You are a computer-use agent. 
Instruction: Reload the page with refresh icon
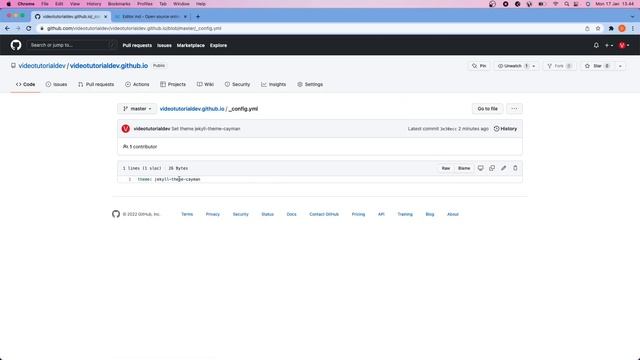[29, 29]
